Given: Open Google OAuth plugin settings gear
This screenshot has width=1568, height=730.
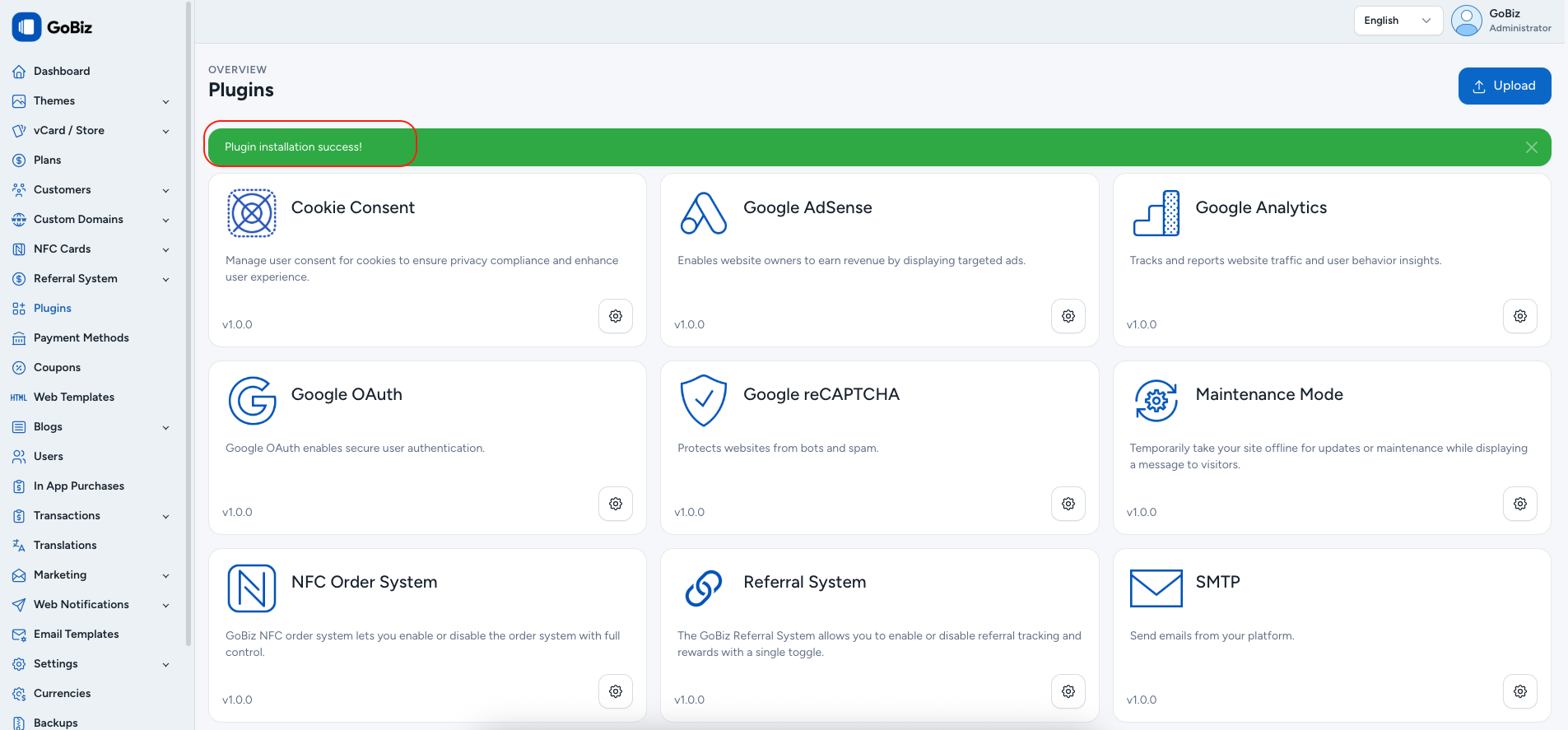Looking at the screenshot, I should click(x=615, y=504).
